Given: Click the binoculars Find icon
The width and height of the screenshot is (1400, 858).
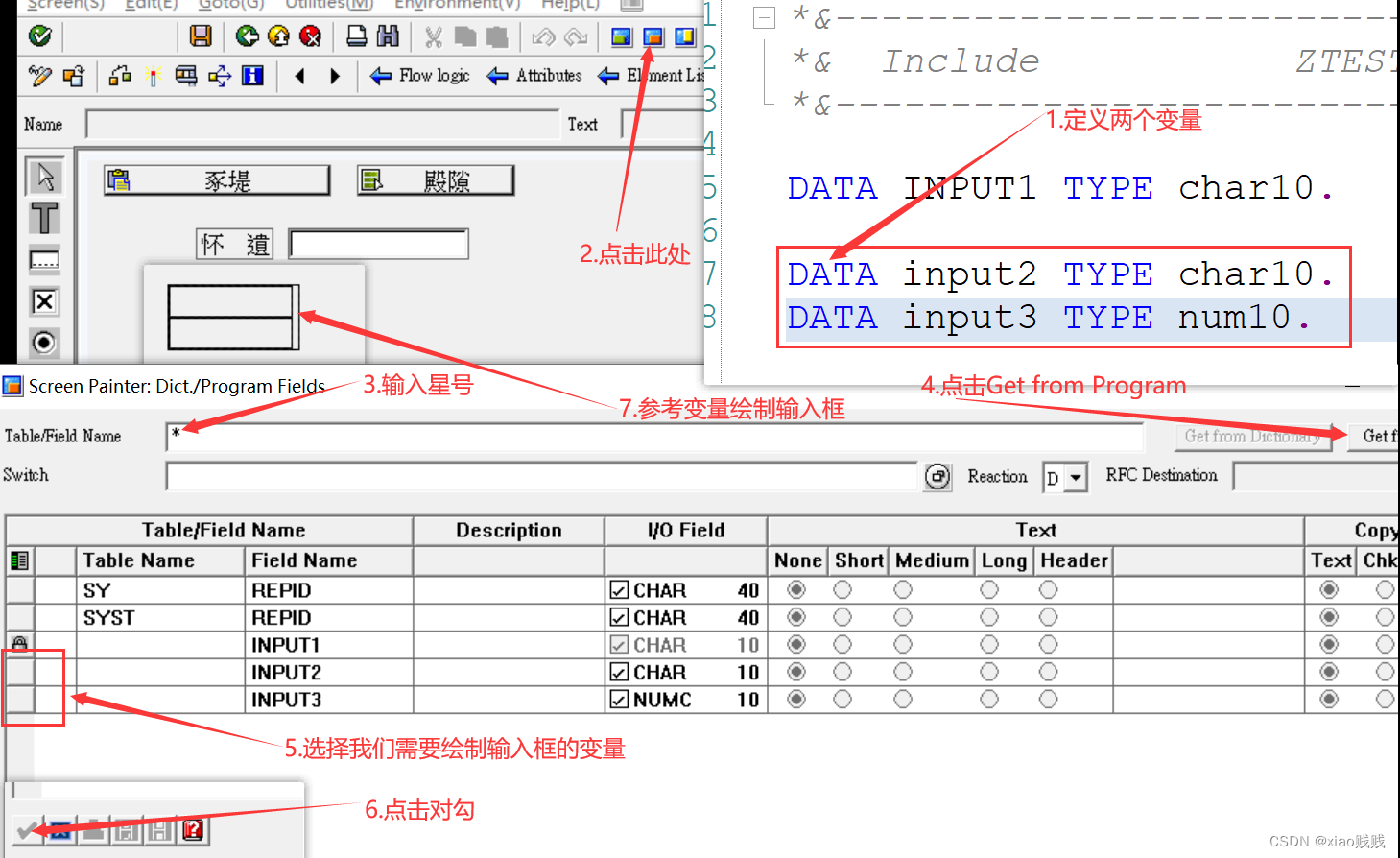Looking at the screenshot, I should [388, 36].
